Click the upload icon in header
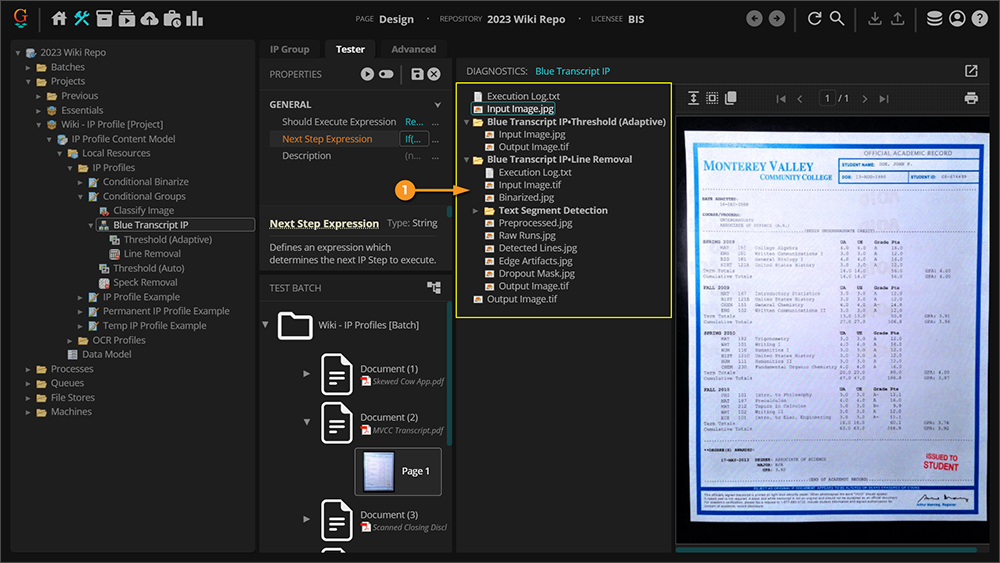This screenshot has height=563, width=1000. [897, 18]
